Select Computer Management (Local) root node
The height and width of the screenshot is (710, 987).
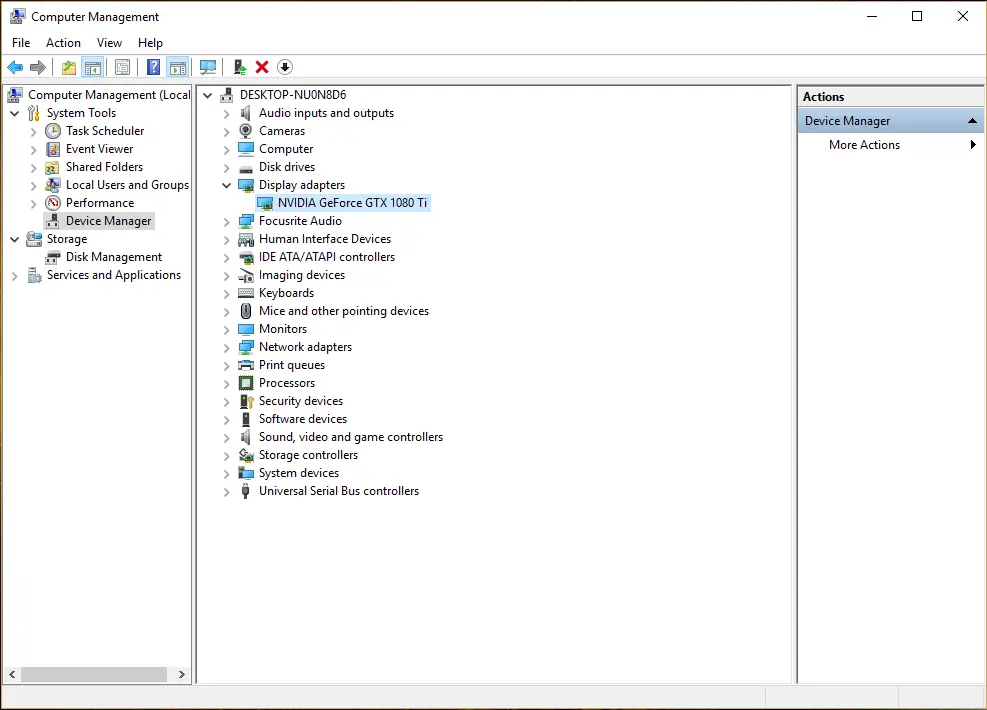click(109, 95)
